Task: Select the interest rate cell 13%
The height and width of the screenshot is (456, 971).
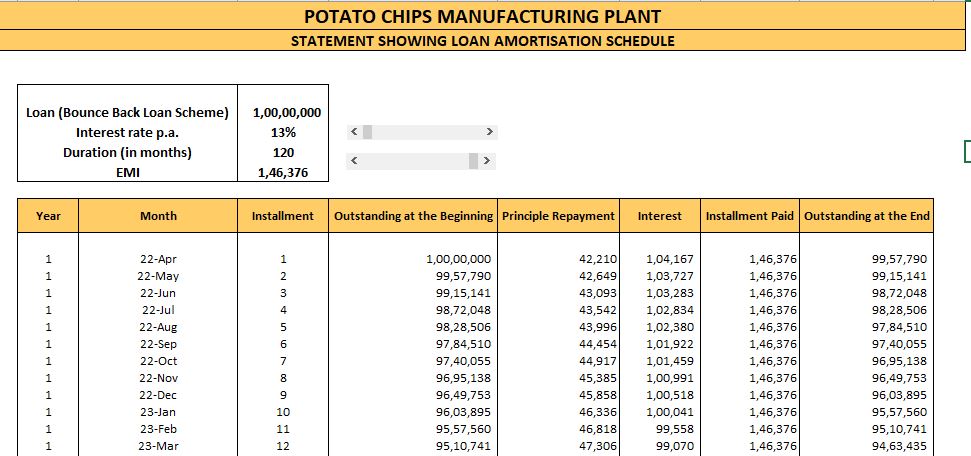Action: 283,133
